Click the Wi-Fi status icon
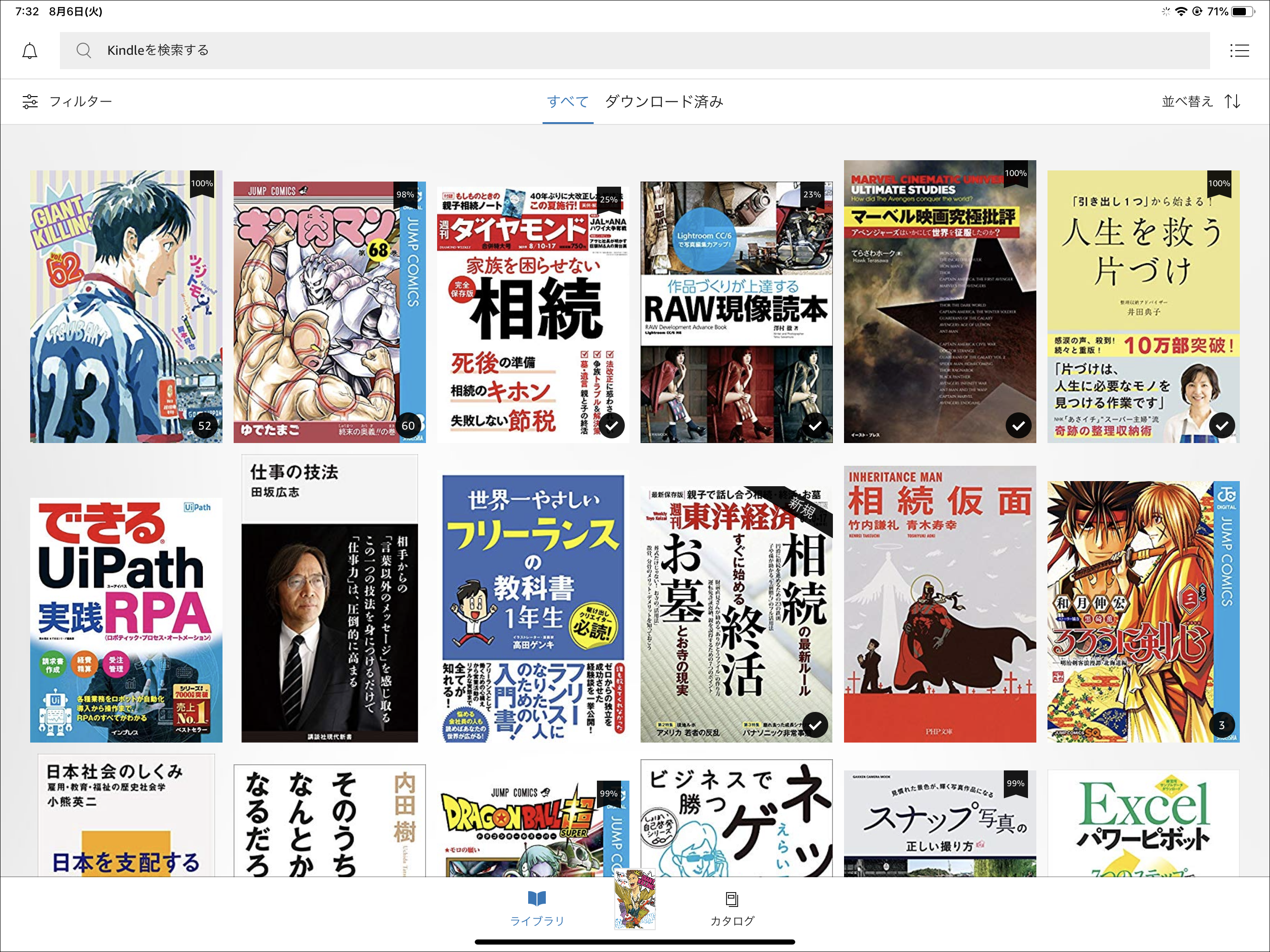Viewport: 1270px width, 952px height. coord(1182,12)
